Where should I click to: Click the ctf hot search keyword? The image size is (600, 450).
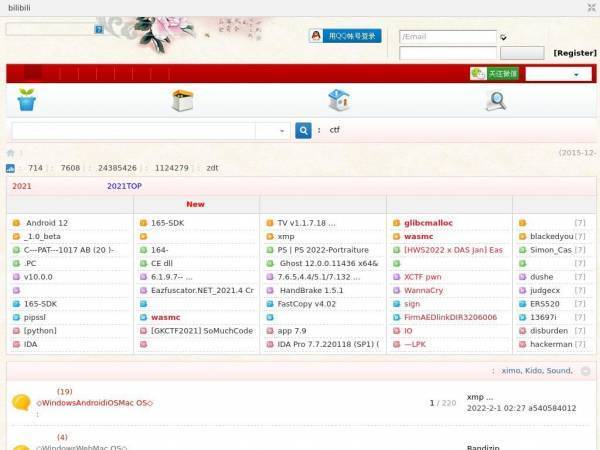[334, 130]
